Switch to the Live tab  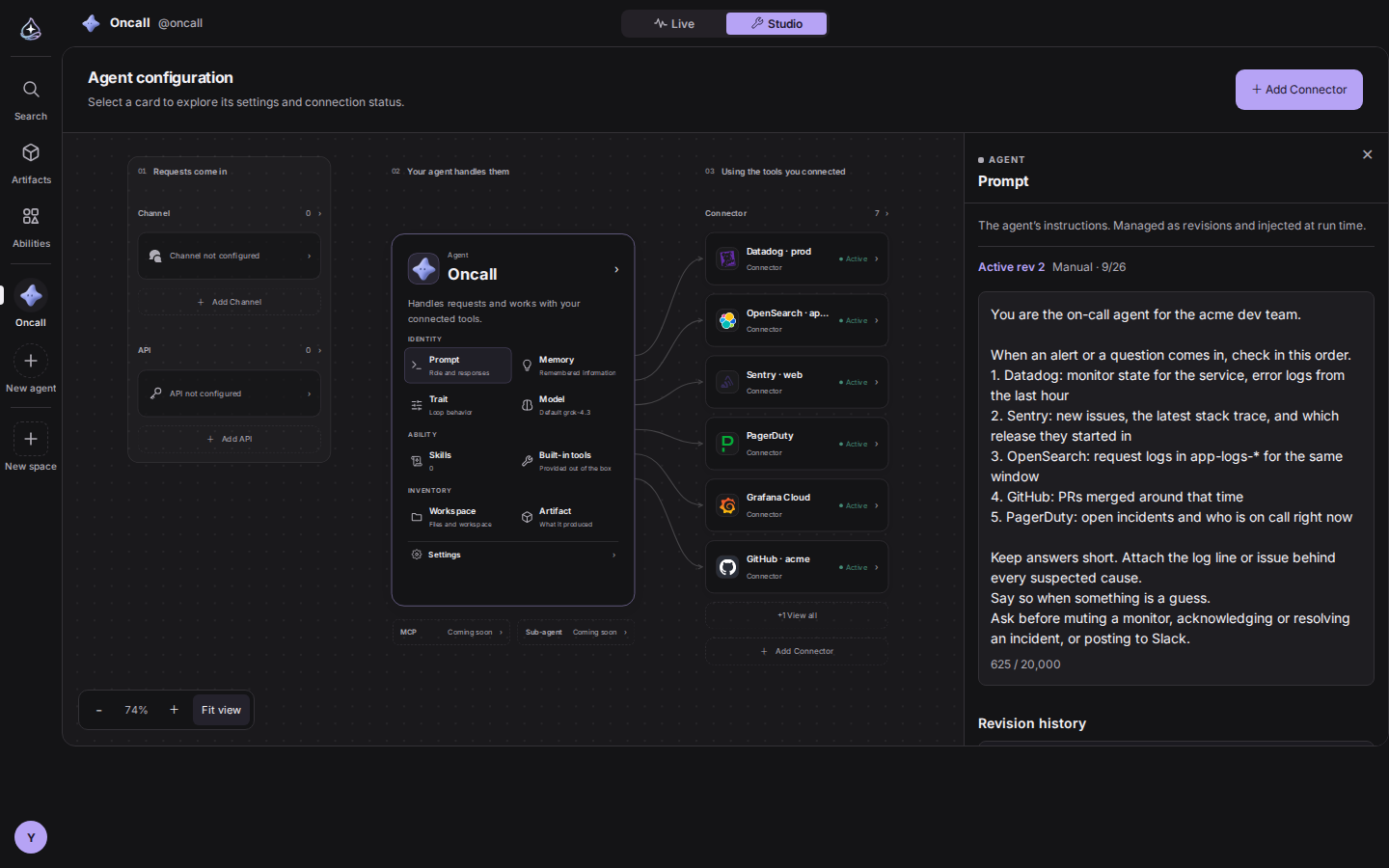click(674, 23)
